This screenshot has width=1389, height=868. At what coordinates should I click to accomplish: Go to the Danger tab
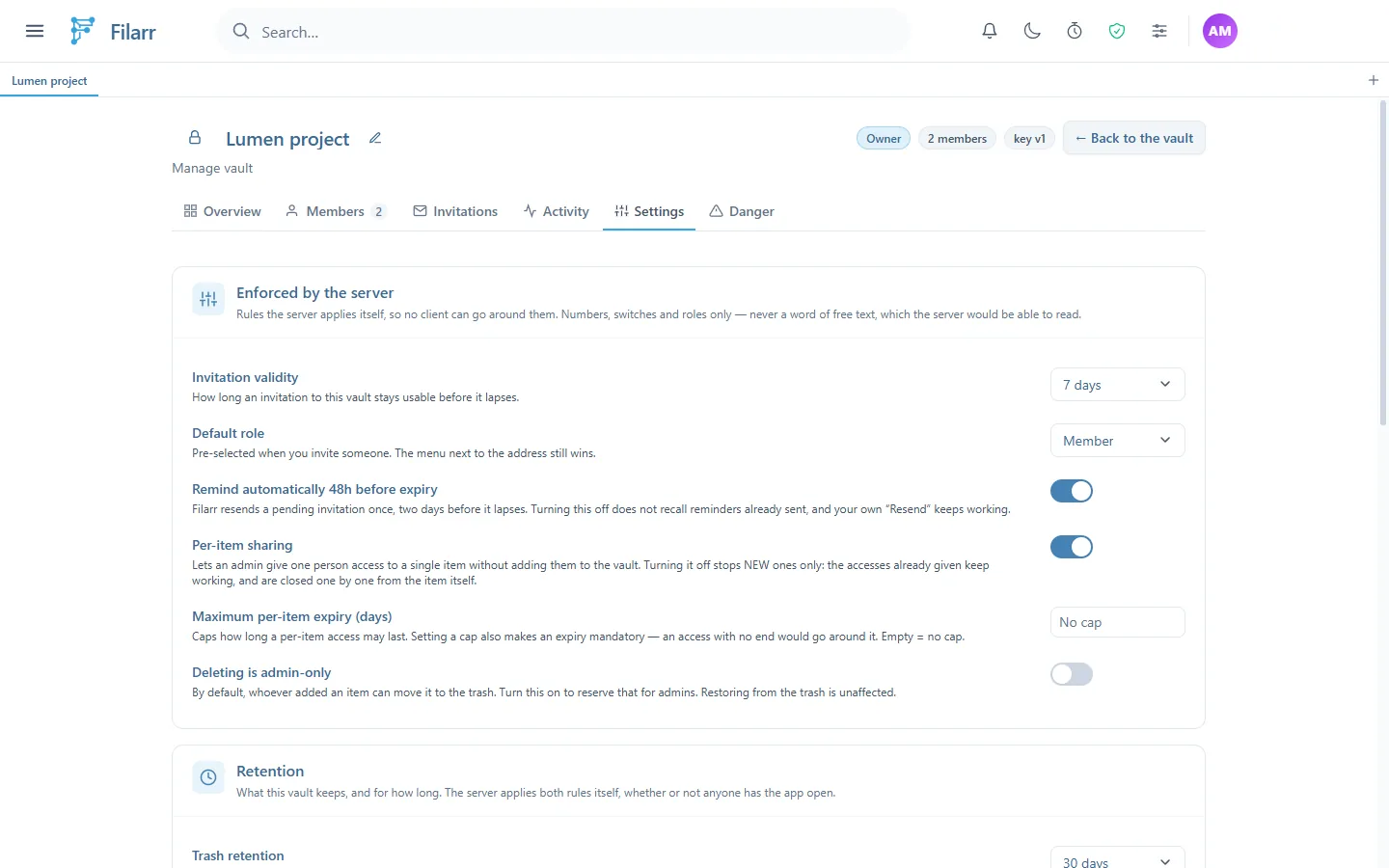(742, 211)
